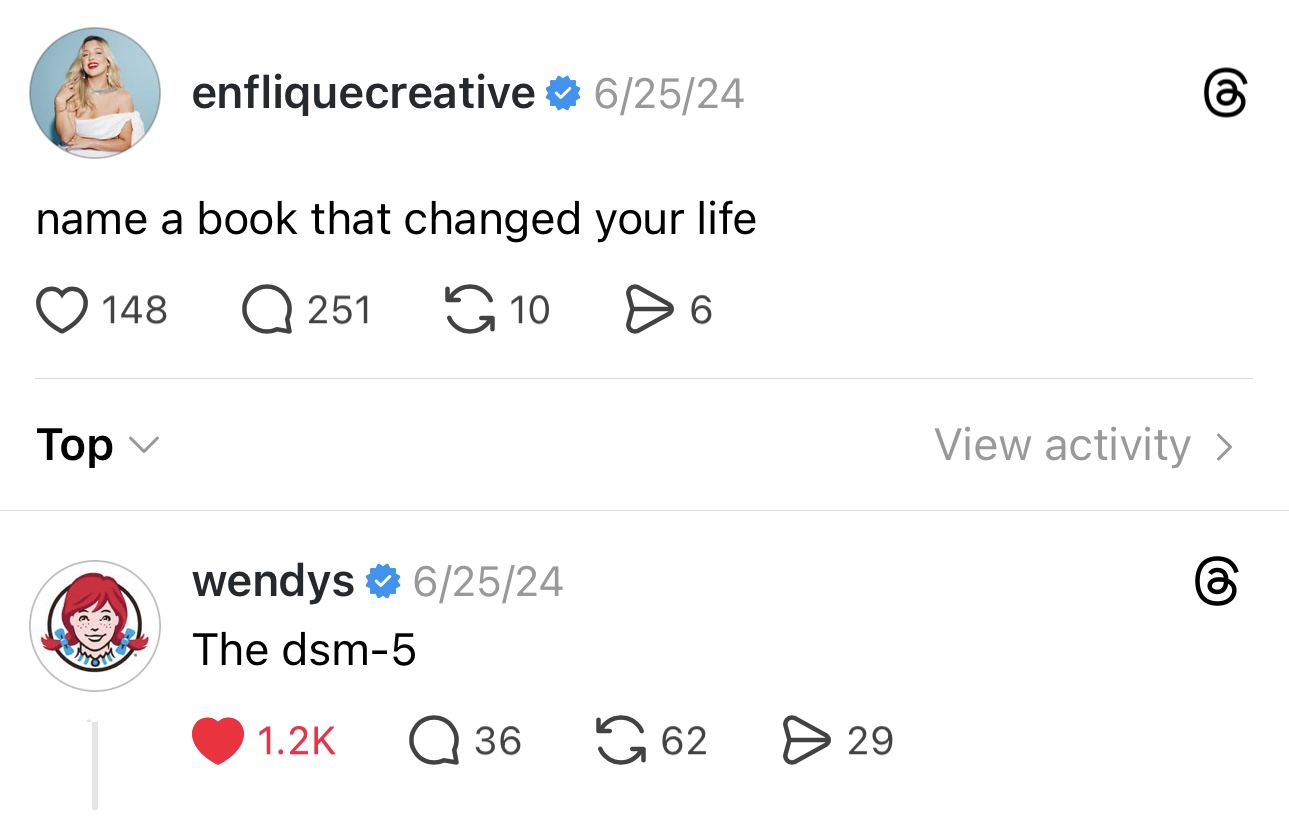
Task: Click the Threads logo beside enfliquecreative post
Action: click(x=1225, y=95)
